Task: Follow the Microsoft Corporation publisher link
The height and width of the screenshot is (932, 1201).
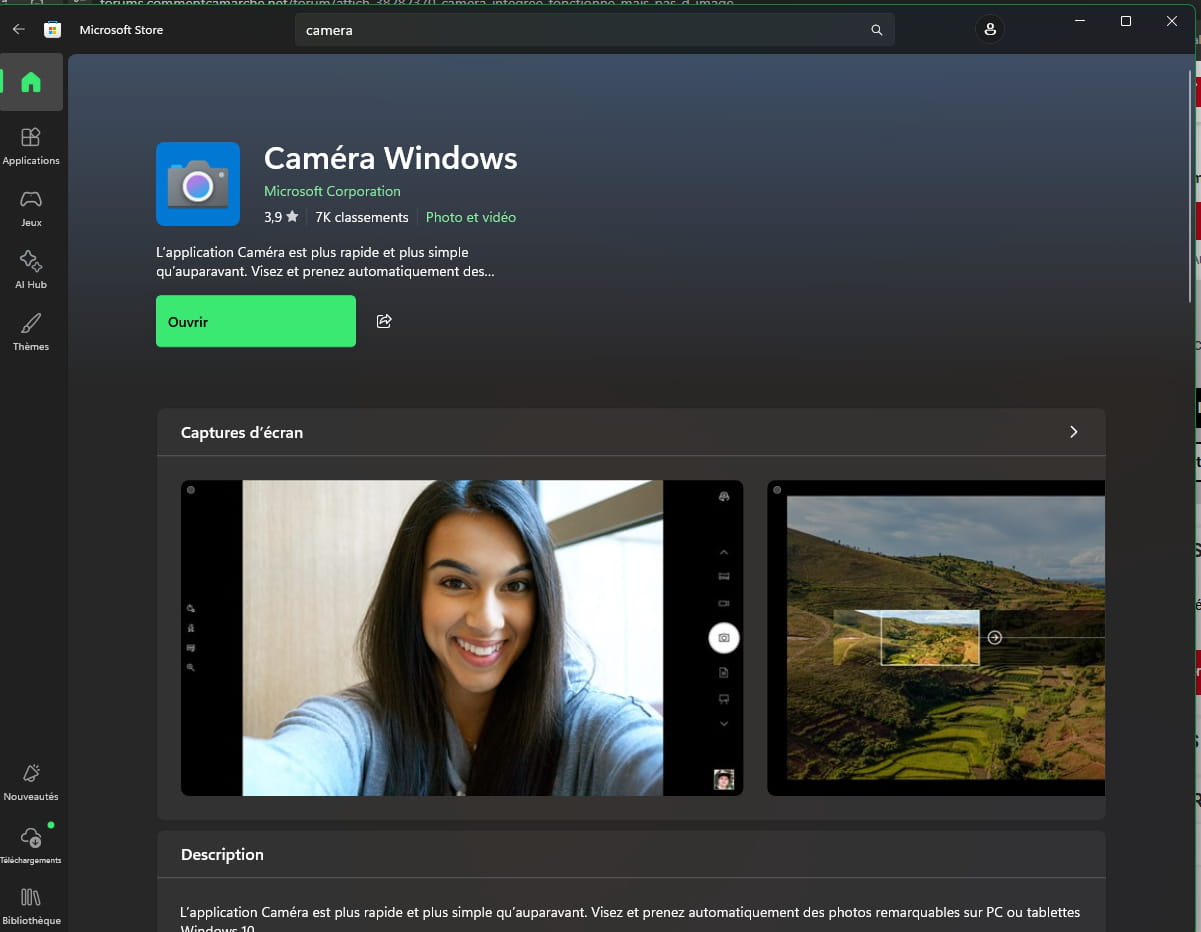Action: 332,191
